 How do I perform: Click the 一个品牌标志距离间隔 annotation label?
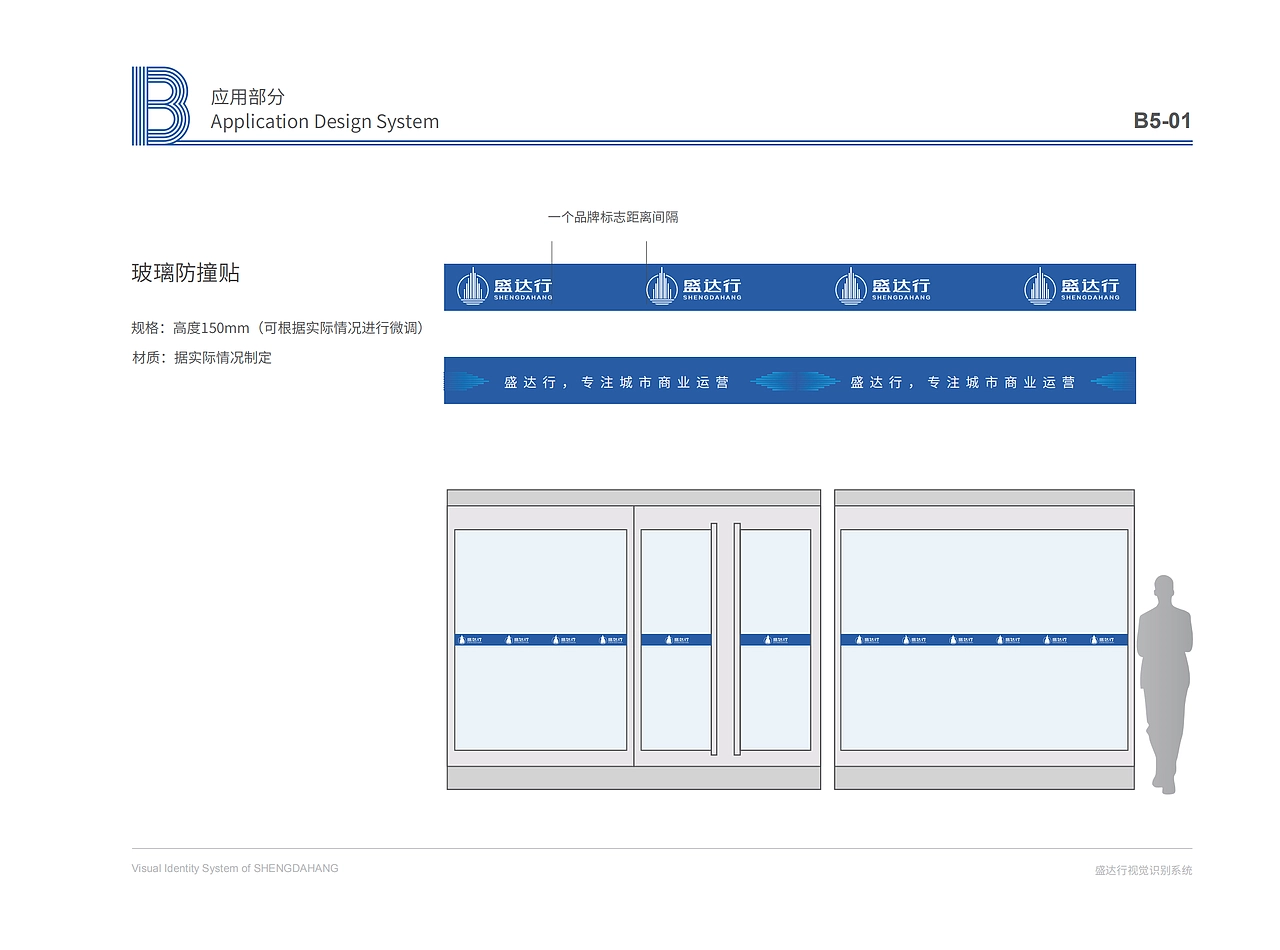[x=613, y=217]
